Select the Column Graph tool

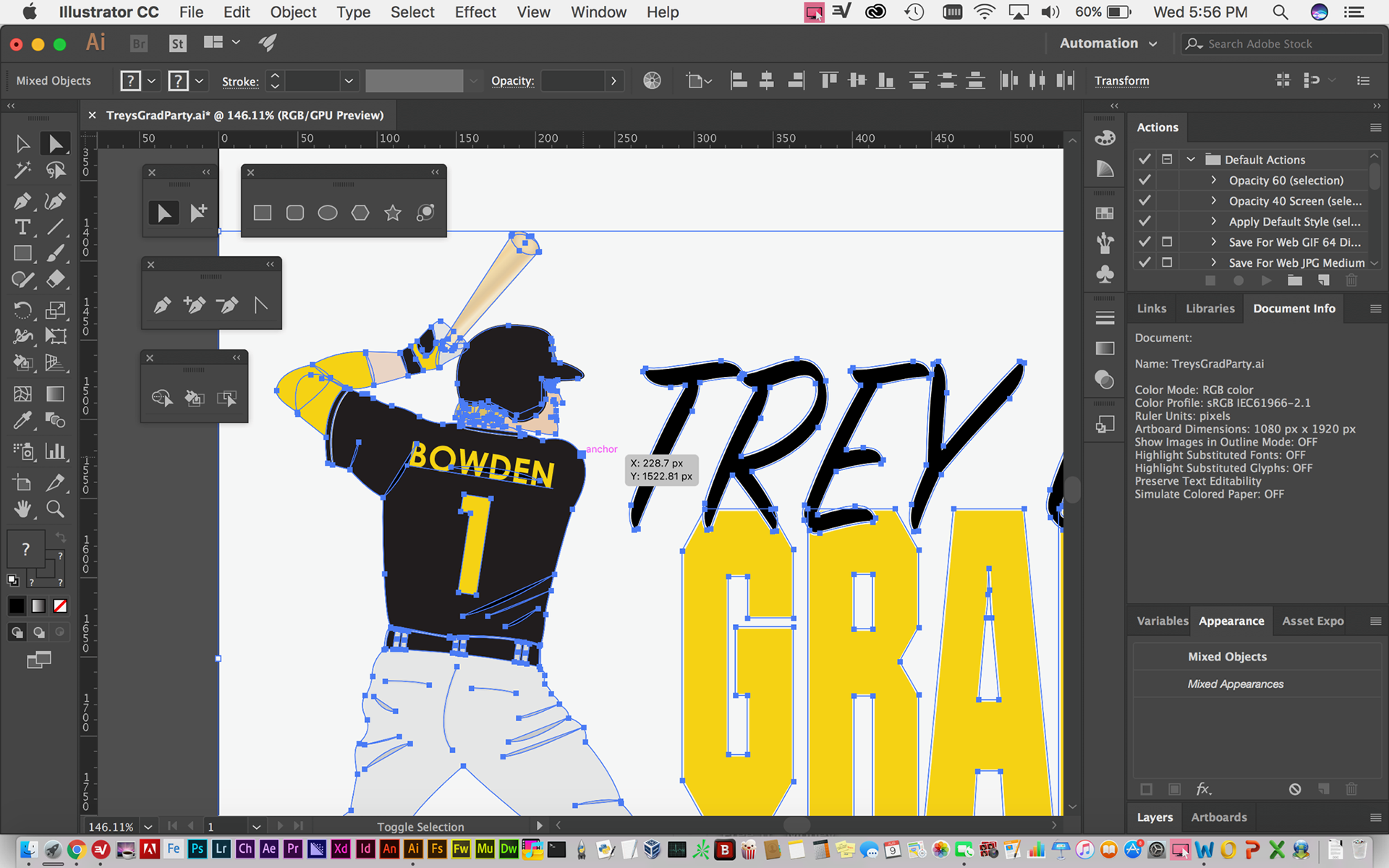click(55, 451)
